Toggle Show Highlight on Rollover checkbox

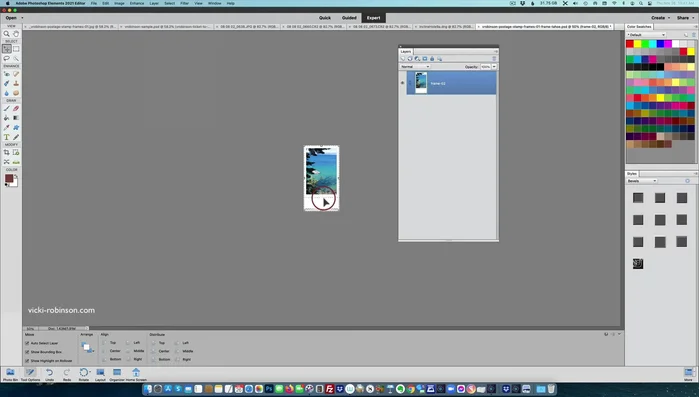point(27,360)
